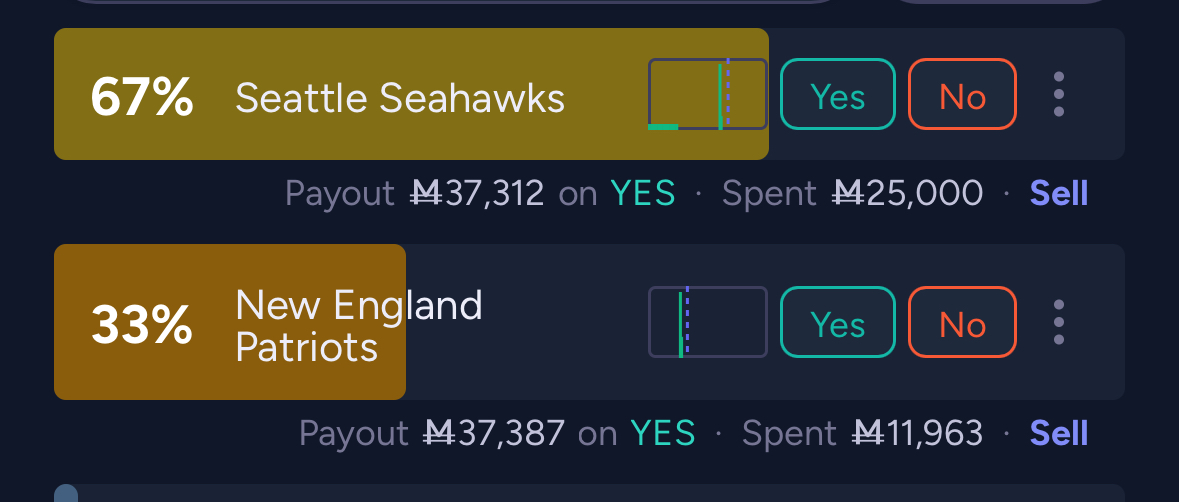Screen dimensions: 1179x502
Task: Click the Patriots payout amount Ṁ37,387
Action: pos(495,433)
